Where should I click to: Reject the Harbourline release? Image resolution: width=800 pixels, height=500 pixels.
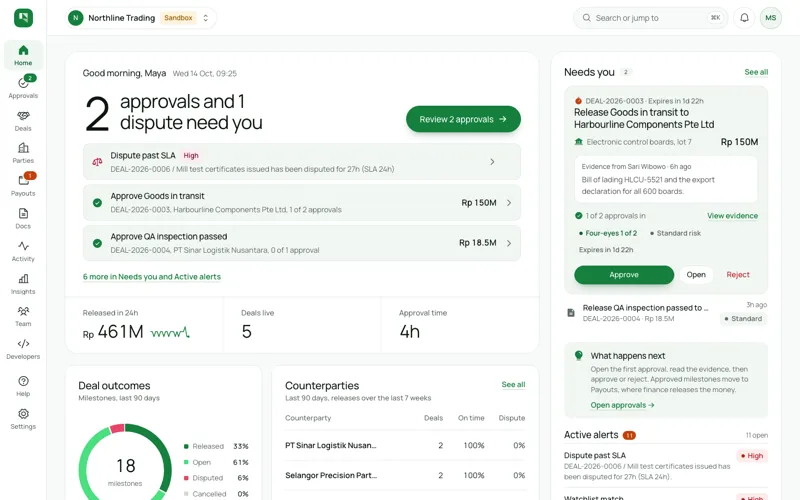738,274
